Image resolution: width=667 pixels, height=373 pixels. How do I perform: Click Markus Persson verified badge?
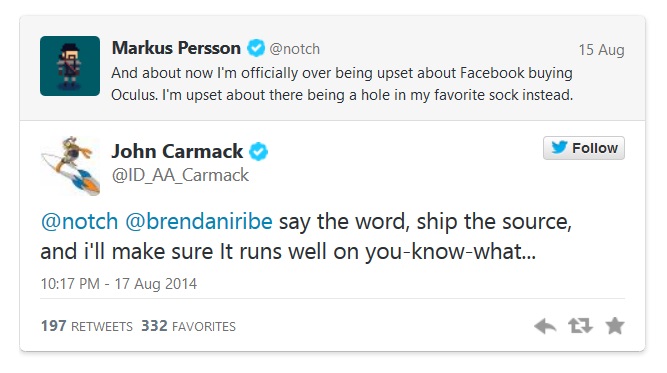[256, 48]
